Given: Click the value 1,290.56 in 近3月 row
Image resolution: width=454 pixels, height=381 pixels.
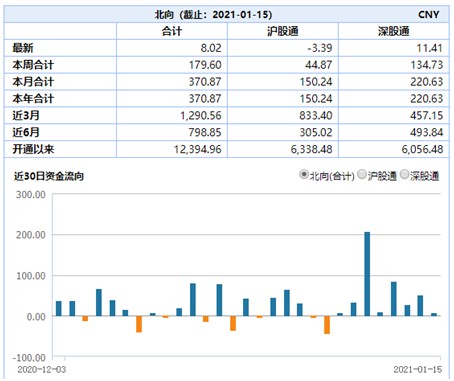Looking at the screenshot, I should pyautogui.click(x=201, y=115).
